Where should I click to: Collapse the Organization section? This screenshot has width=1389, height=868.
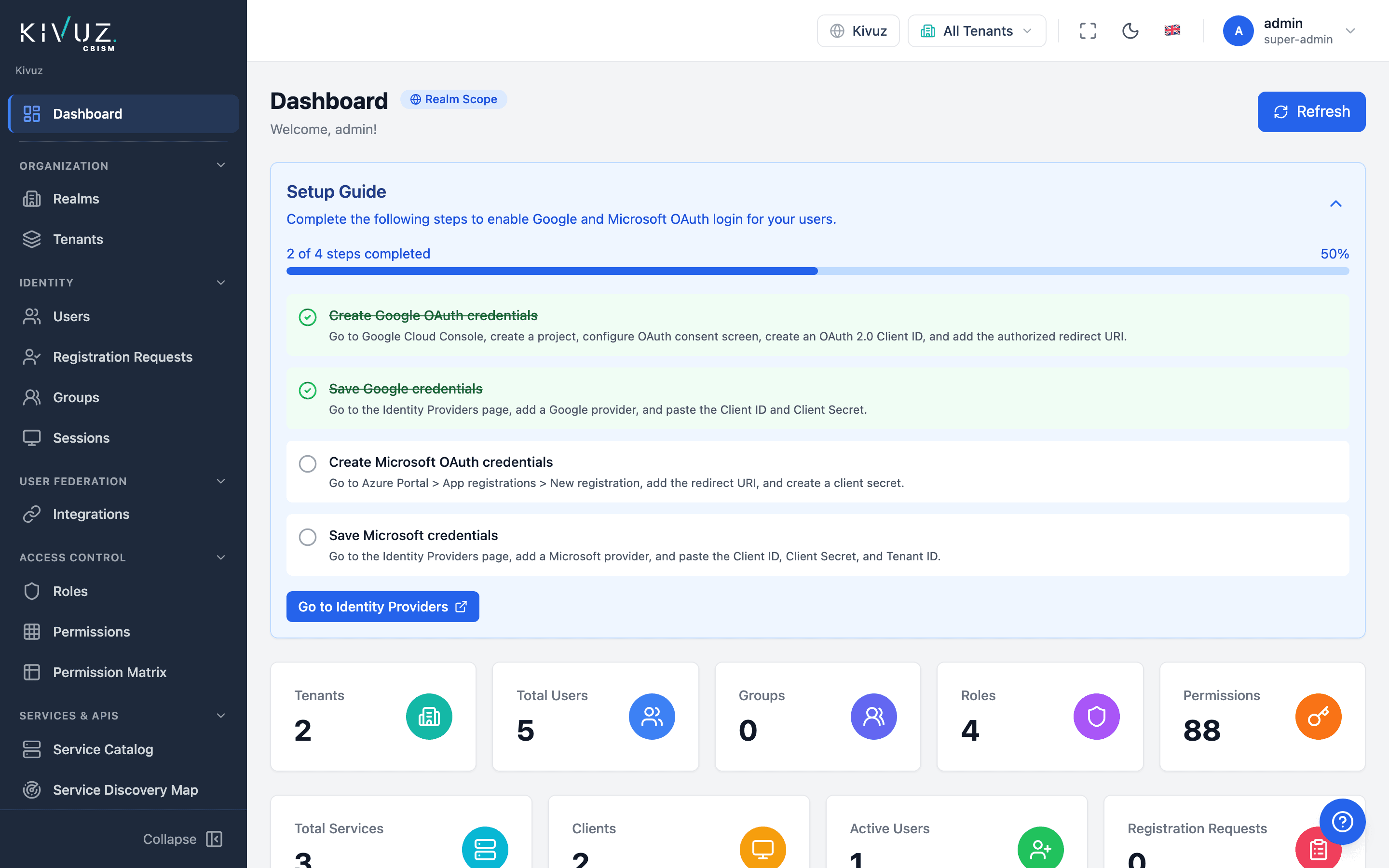coord(221,165)
